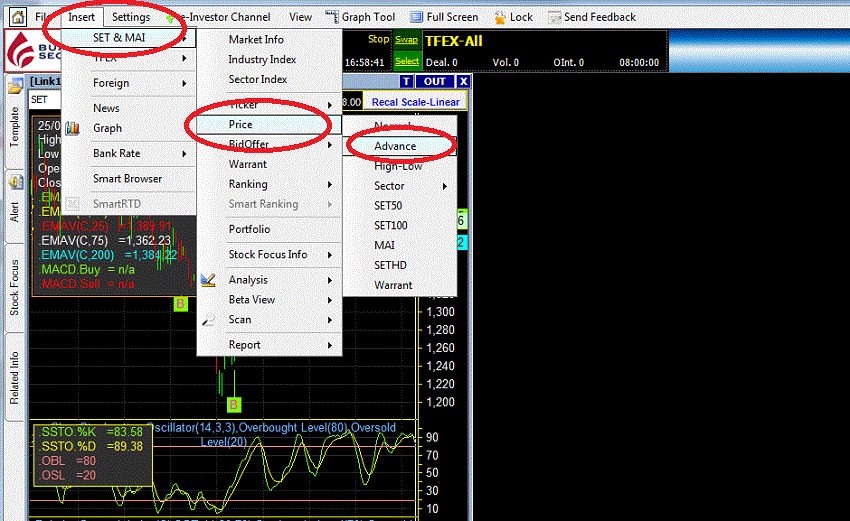
Task: Click the Select button
Action: click(x=407, y=61)
